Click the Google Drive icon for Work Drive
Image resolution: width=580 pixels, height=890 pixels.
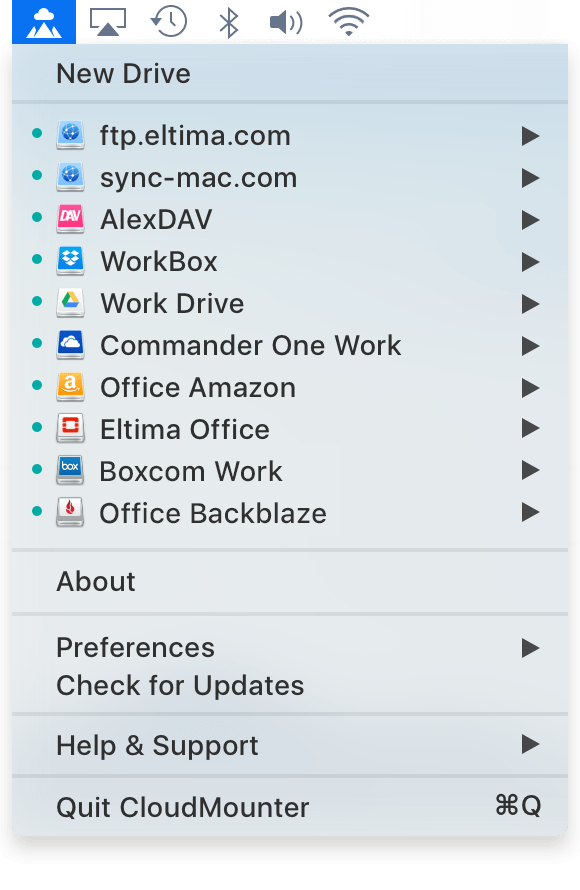(70, 303)
